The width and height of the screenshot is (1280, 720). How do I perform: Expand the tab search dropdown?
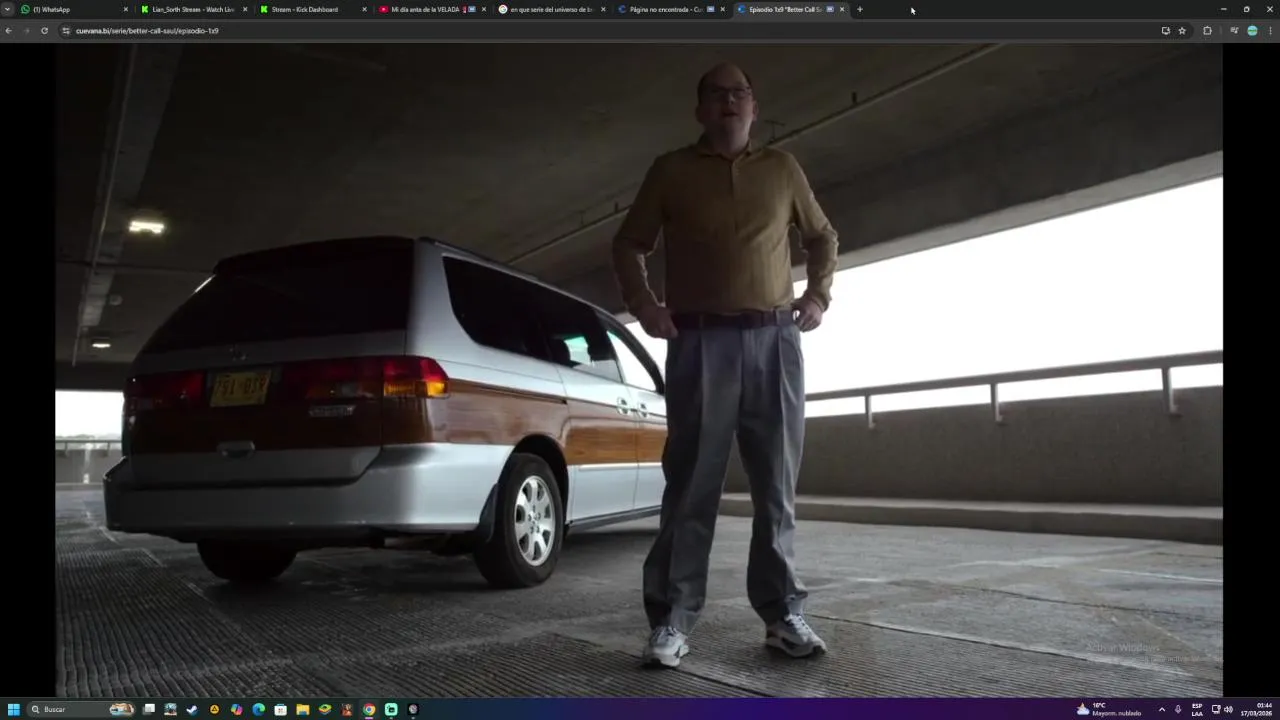click(8, 9)
